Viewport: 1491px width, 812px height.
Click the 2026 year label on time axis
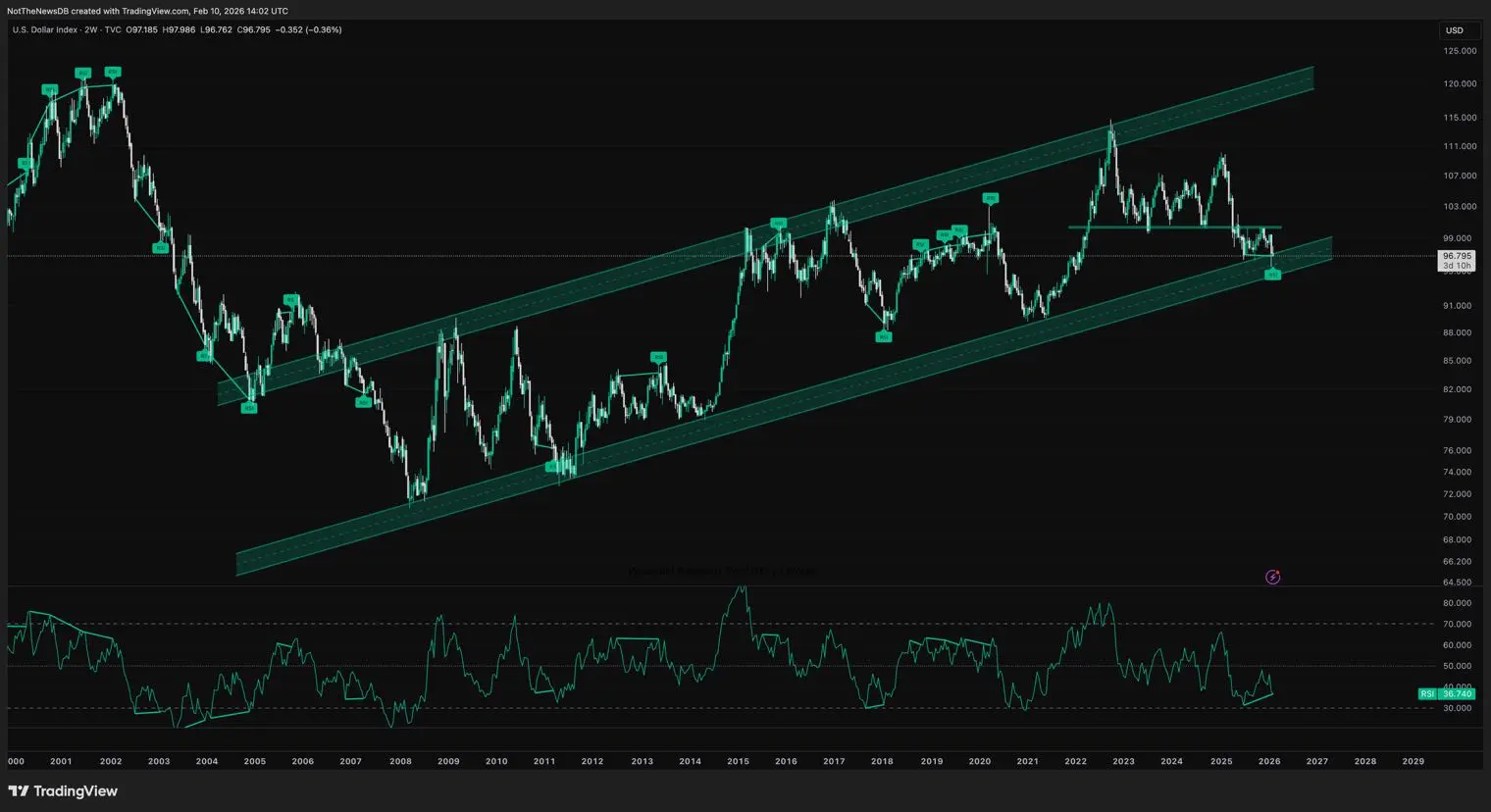coord(1269,761)
